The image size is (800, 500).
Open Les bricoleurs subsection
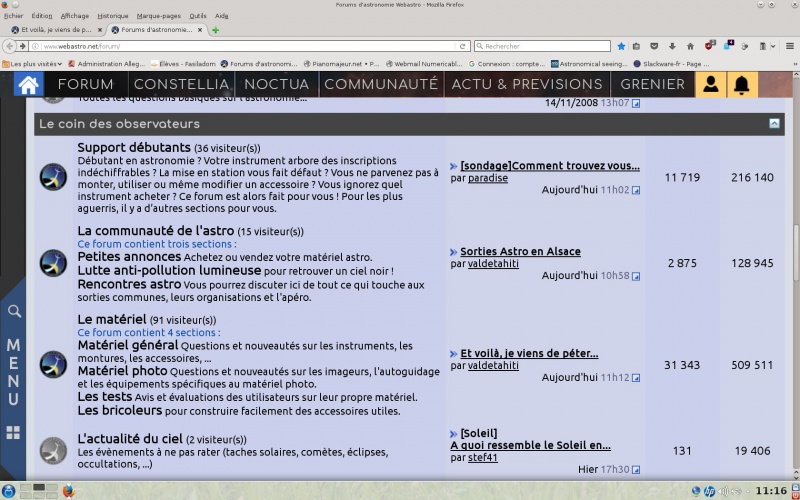[x=120, y=410]
